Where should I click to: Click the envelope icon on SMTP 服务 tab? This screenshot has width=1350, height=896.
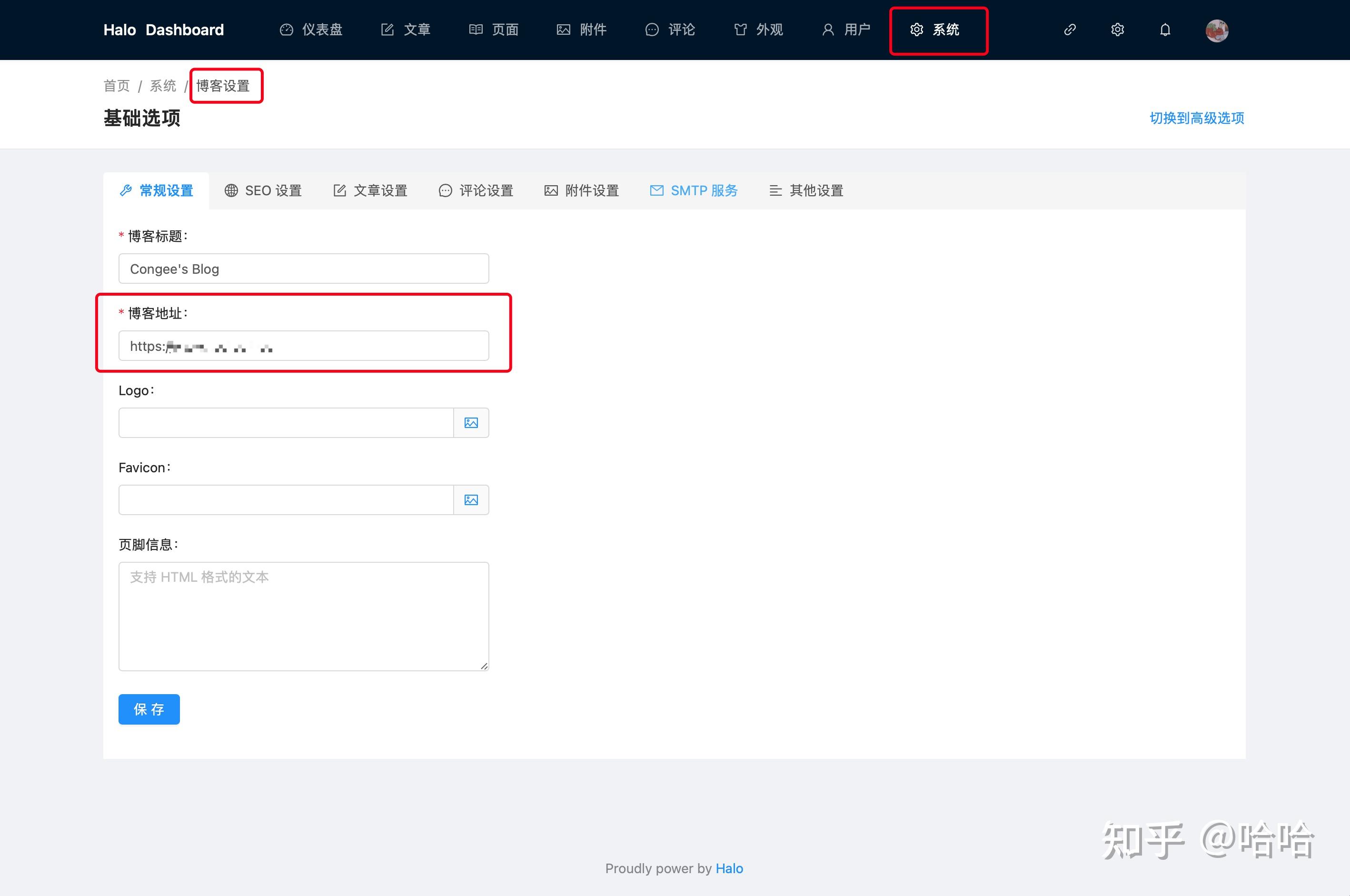[x=656, y=191]
